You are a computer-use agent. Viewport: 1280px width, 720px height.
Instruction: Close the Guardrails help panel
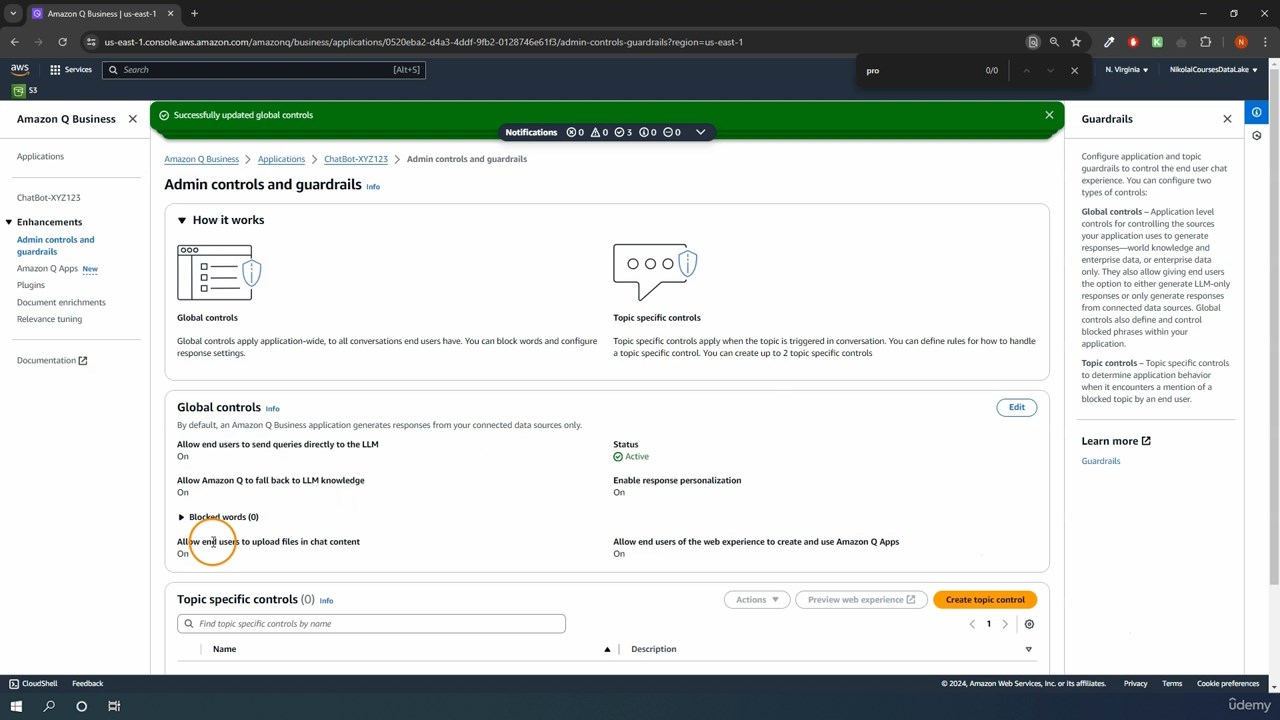click(1227, 119)
